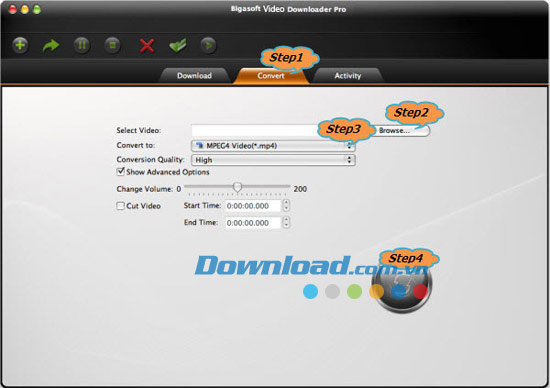Click the Start Time stepper arrows
The height and width of the screenshot is (388, 550).
point(286,206)
